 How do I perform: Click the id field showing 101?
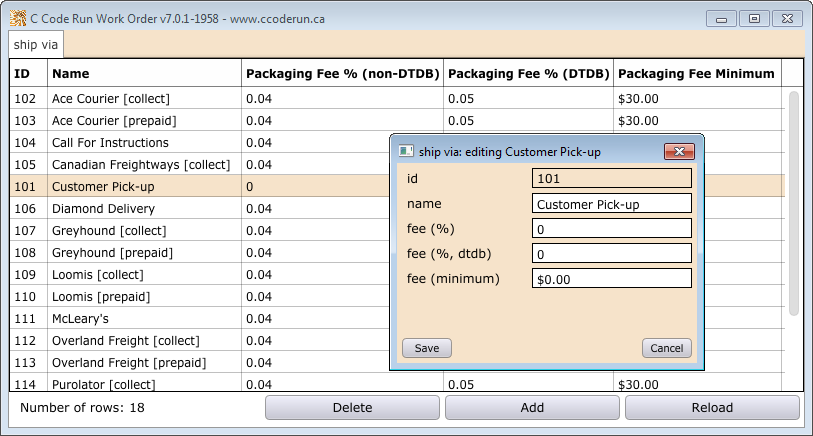(611, 179)
